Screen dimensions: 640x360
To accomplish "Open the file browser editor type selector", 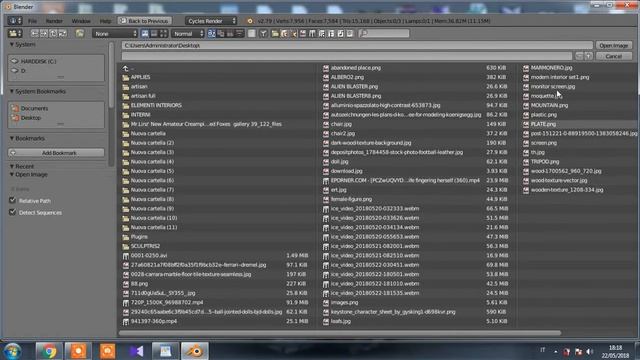I will (x=15, y=33).
